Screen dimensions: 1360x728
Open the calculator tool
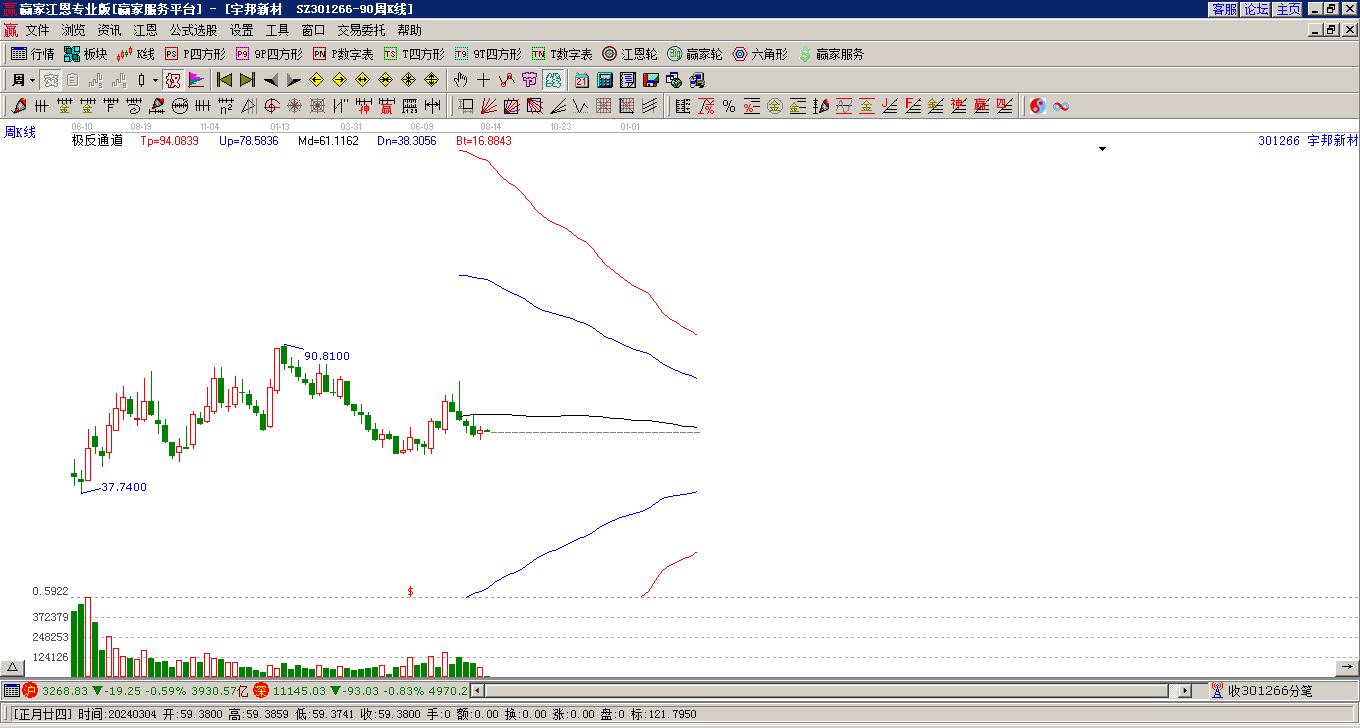point(605,80)
